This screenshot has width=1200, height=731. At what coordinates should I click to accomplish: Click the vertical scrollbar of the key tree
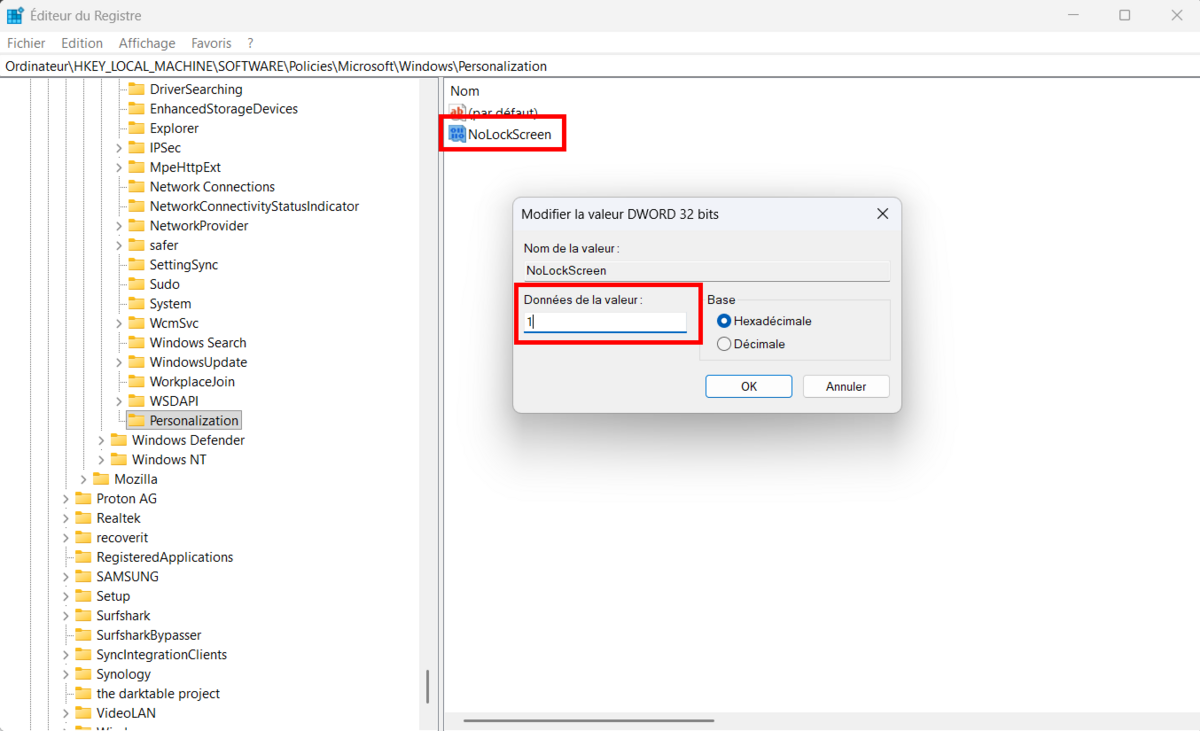tap(428, 686)
